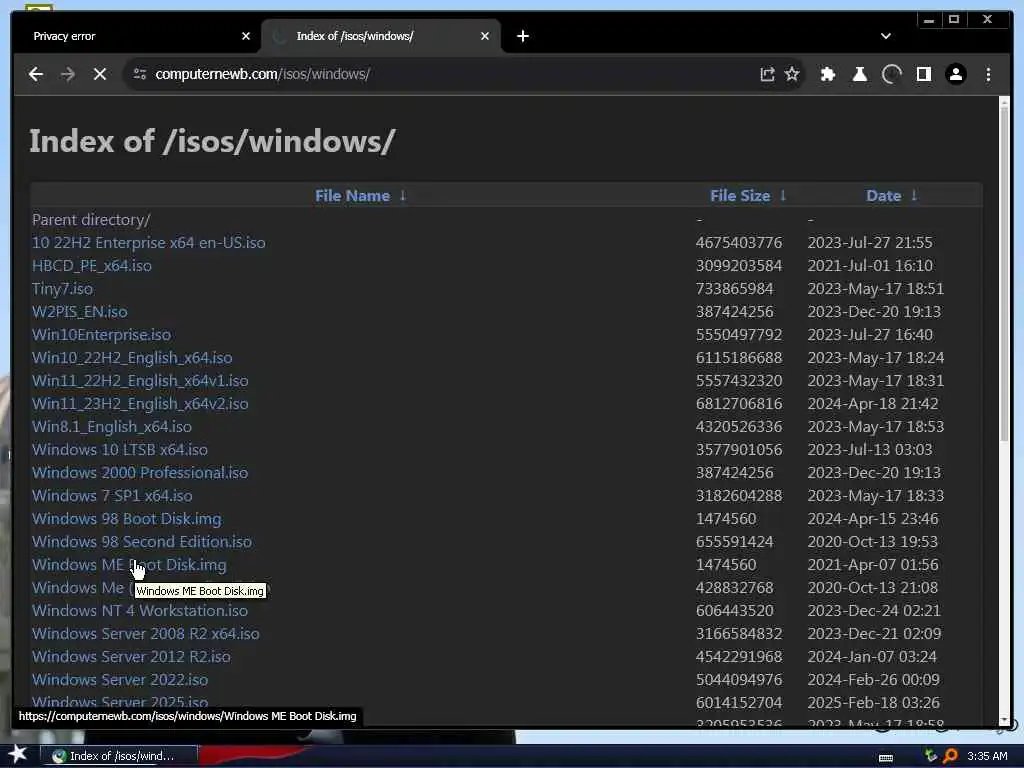This screenshot has height=768, width=1024.
Task: Click the forward navigation arrow
Action: coord(68,74)
